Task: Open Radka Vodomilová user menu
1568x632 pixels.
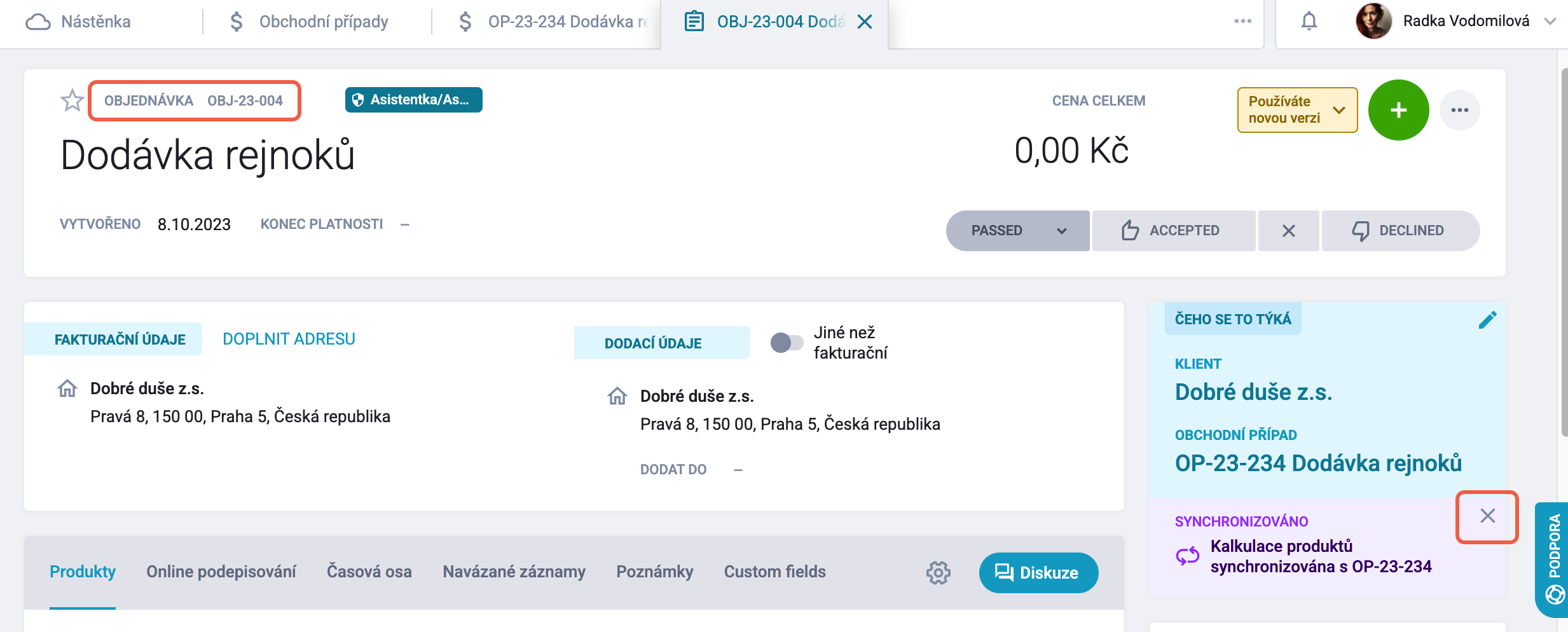Action: click(1455, 22)
